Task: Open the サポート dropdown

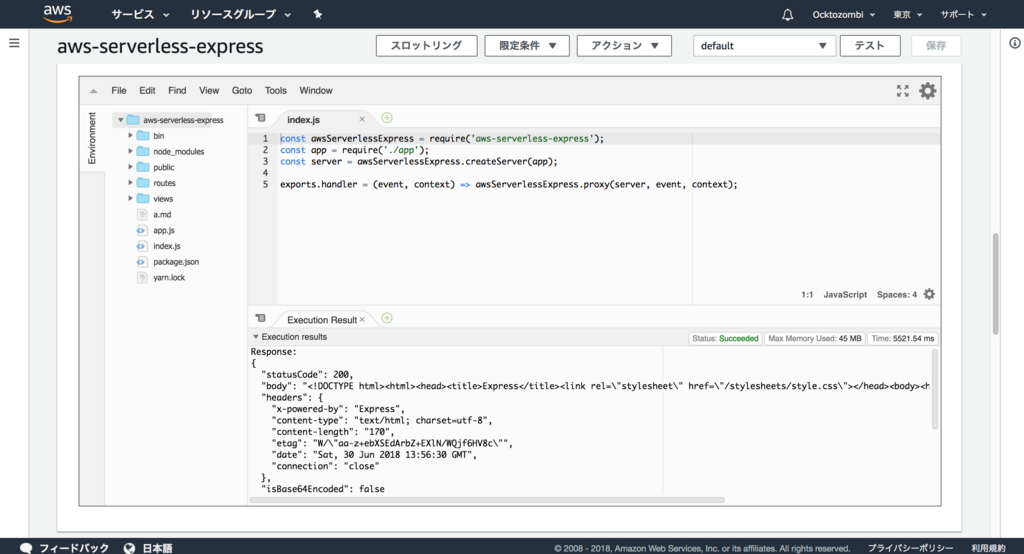Action: coord(963,14)
